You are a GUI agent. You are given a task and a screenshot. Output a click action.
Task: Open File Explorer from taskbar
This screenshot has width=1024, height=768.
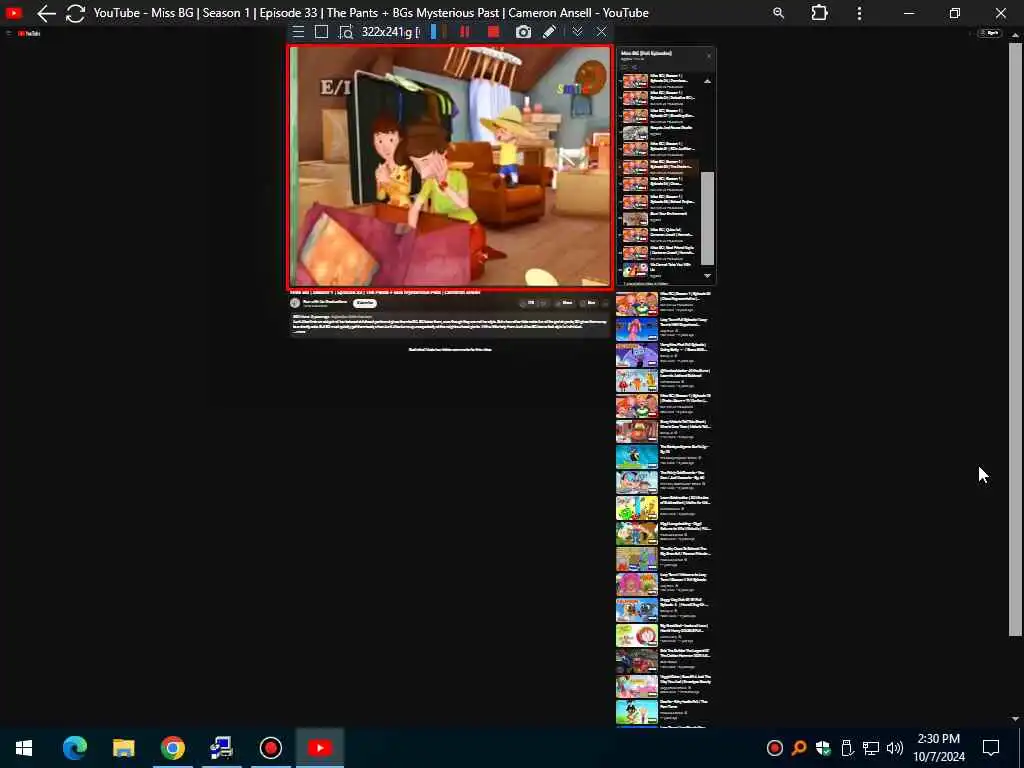123,748
